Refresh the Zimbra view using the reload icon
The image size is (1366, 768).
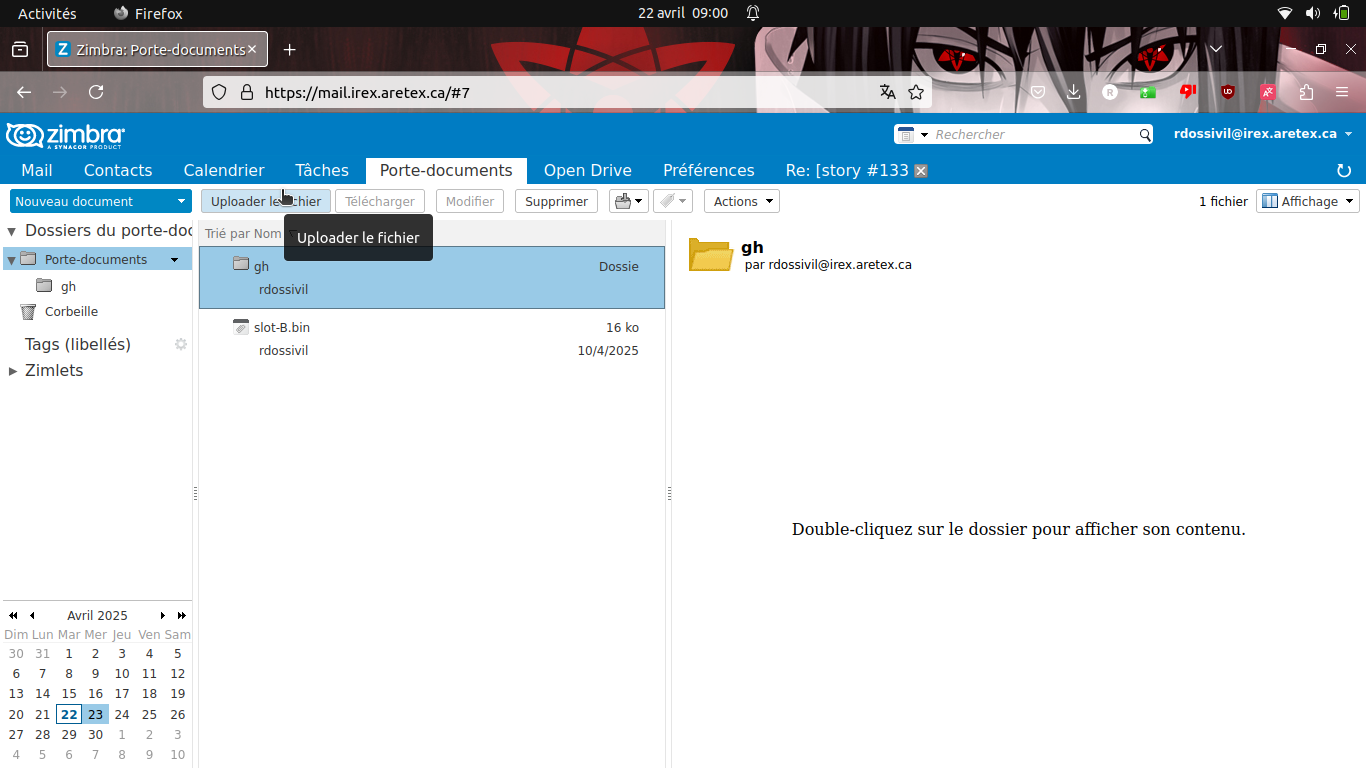(1344, 171)
